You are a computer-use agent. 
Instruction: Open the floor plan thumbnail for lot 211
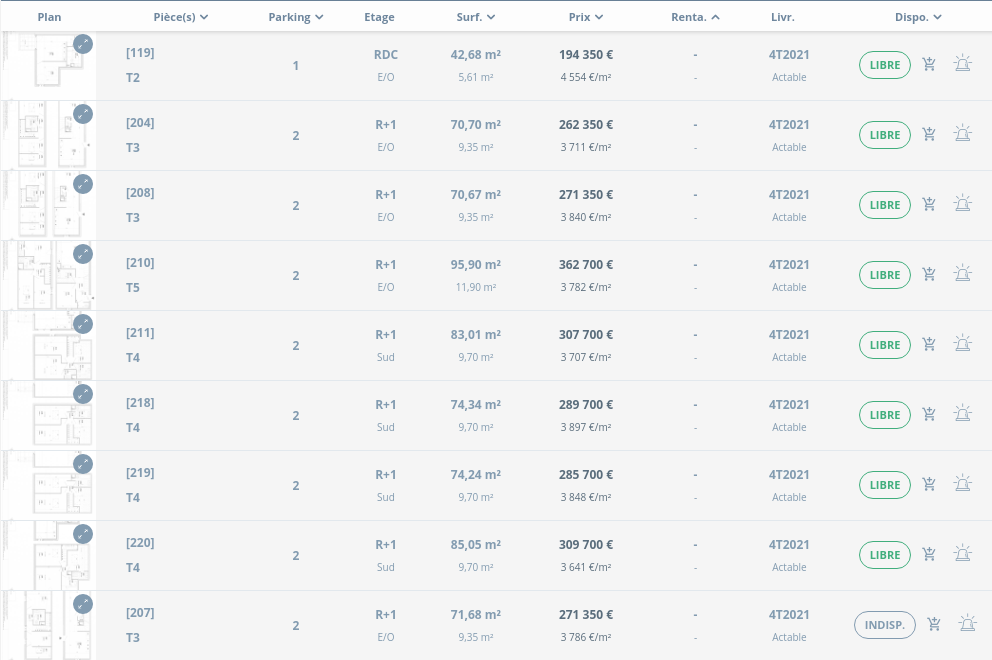50,346
